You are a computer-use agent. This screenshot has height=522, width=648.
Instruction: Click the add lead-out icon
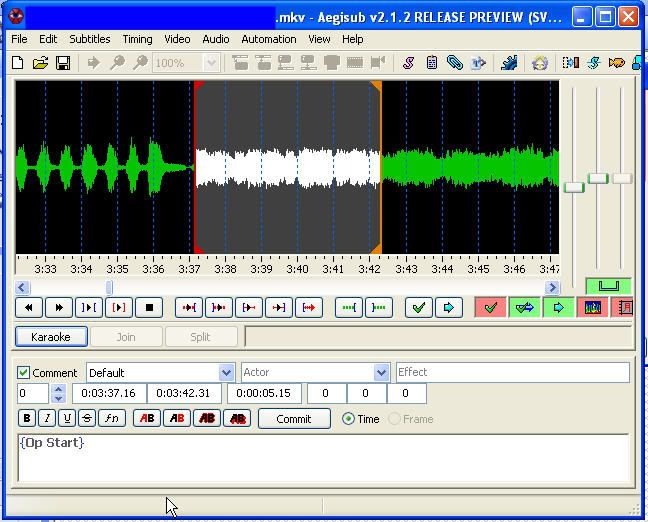tap(379, 307)
